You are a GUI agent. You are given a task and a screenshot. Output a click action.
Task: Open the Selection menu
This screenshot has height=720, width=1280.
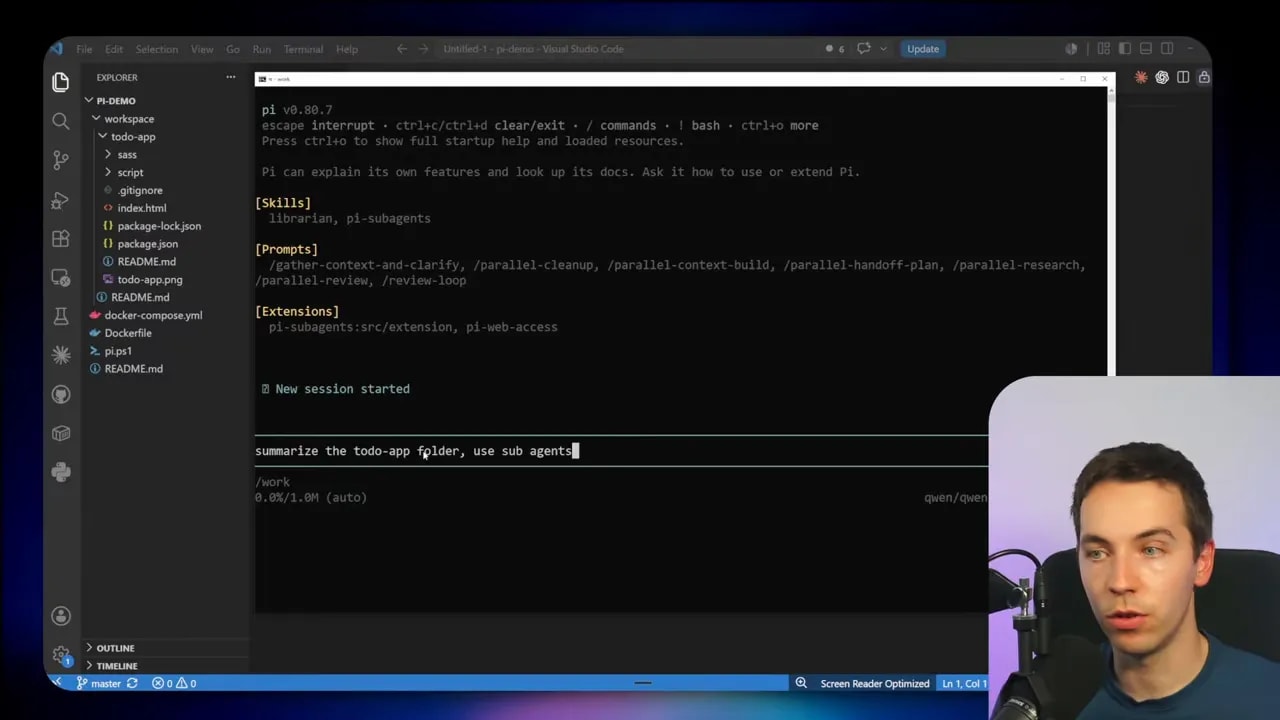pos(157,49)
